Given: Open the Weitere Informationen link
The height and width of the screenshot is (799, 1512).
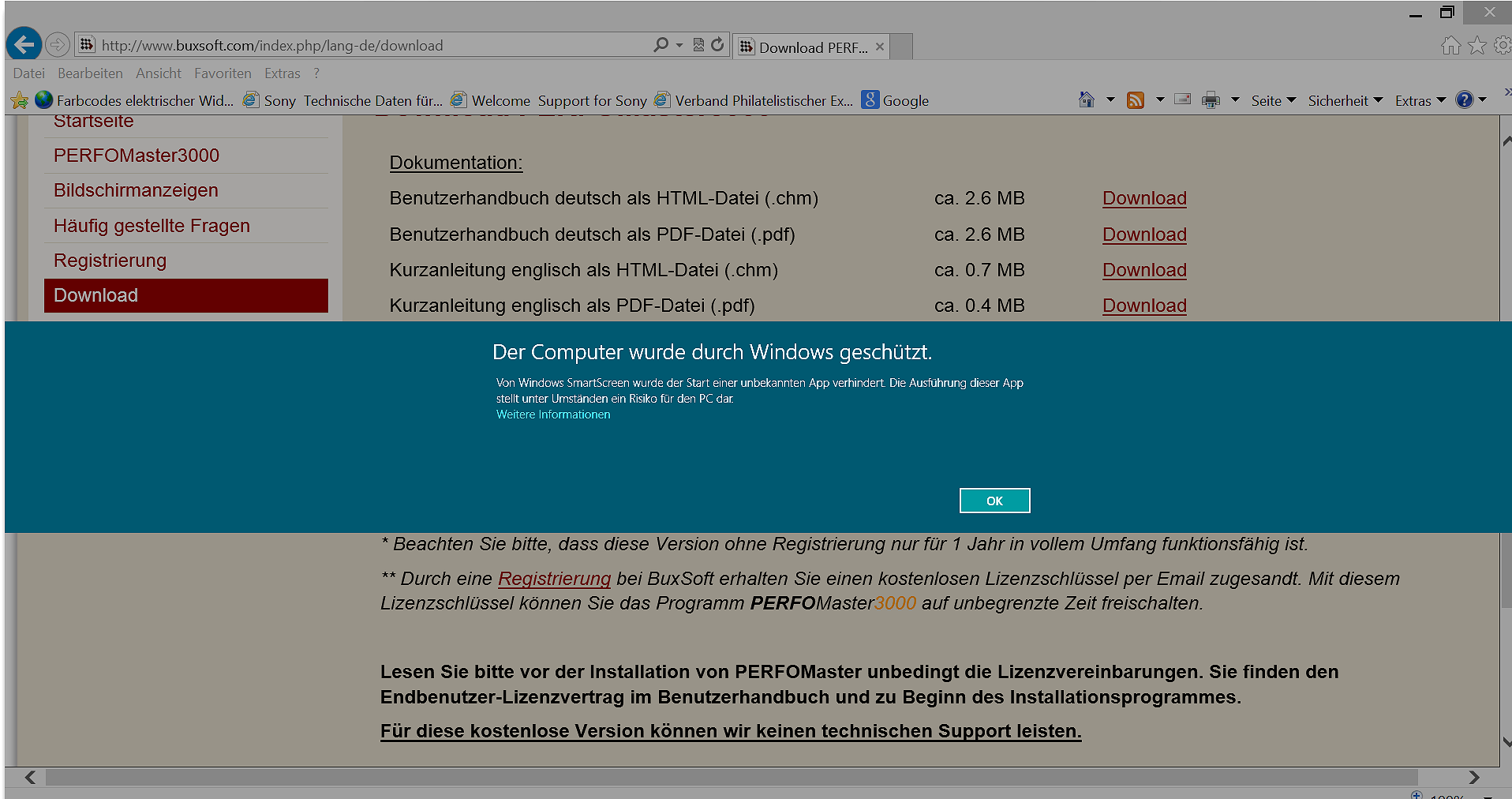Looking at the screenshot, I should pyautogui.click(x=552, y=415).
